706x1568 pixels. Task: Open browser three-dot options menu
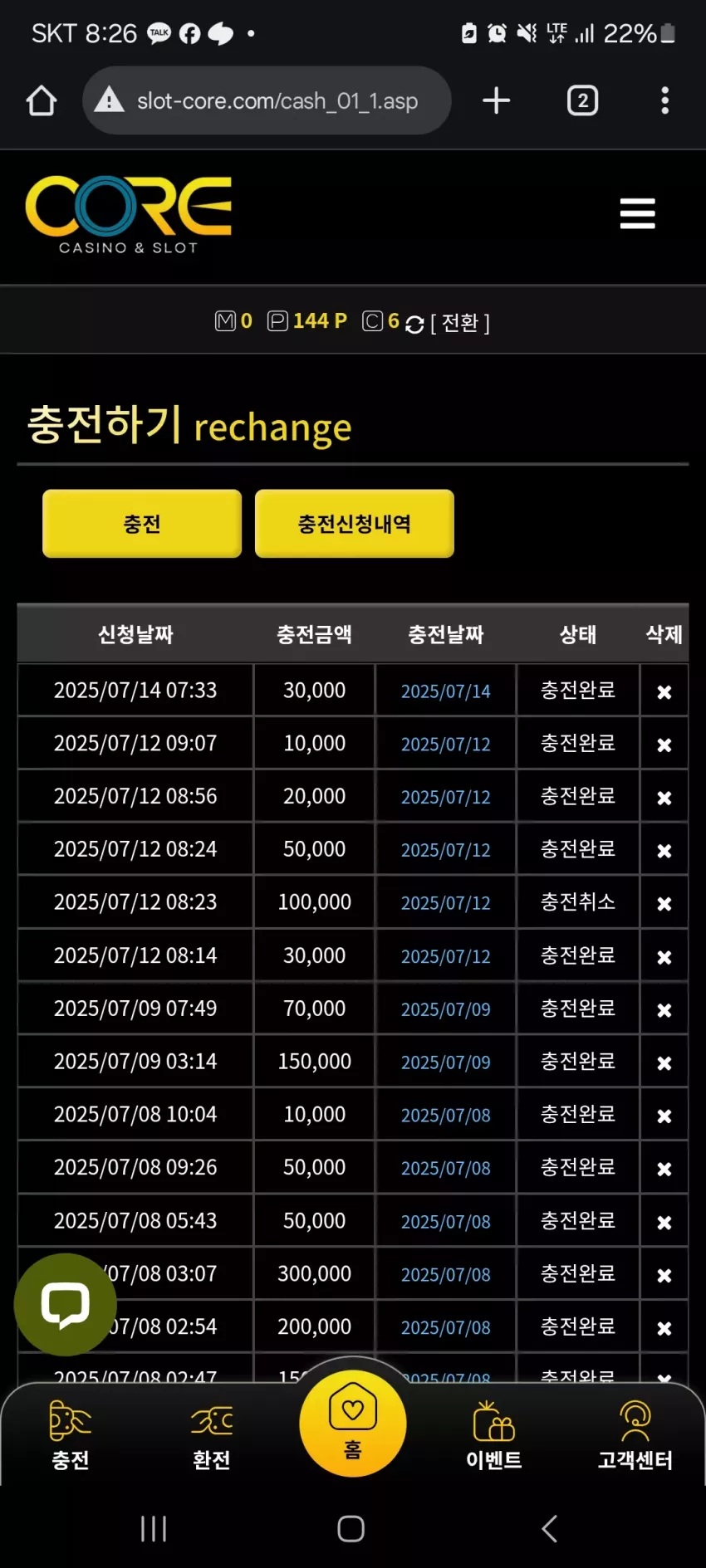point(664,100)
